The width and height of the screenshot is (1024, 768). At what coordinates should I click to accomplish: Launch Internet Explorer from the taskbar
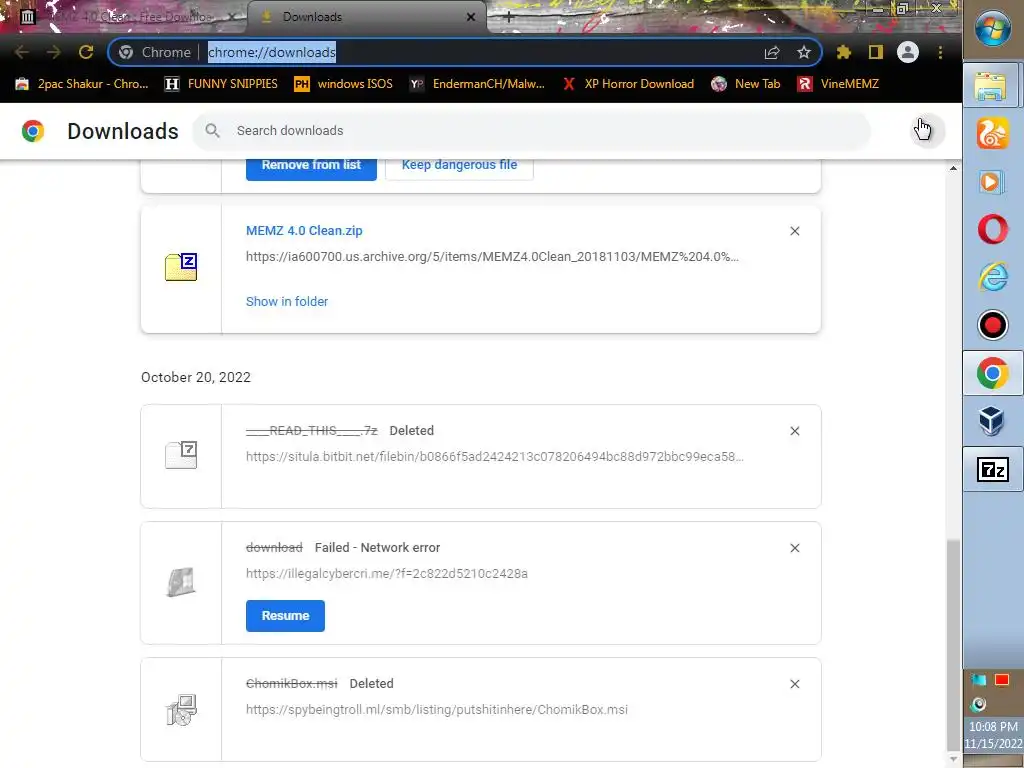pos(993,277)
